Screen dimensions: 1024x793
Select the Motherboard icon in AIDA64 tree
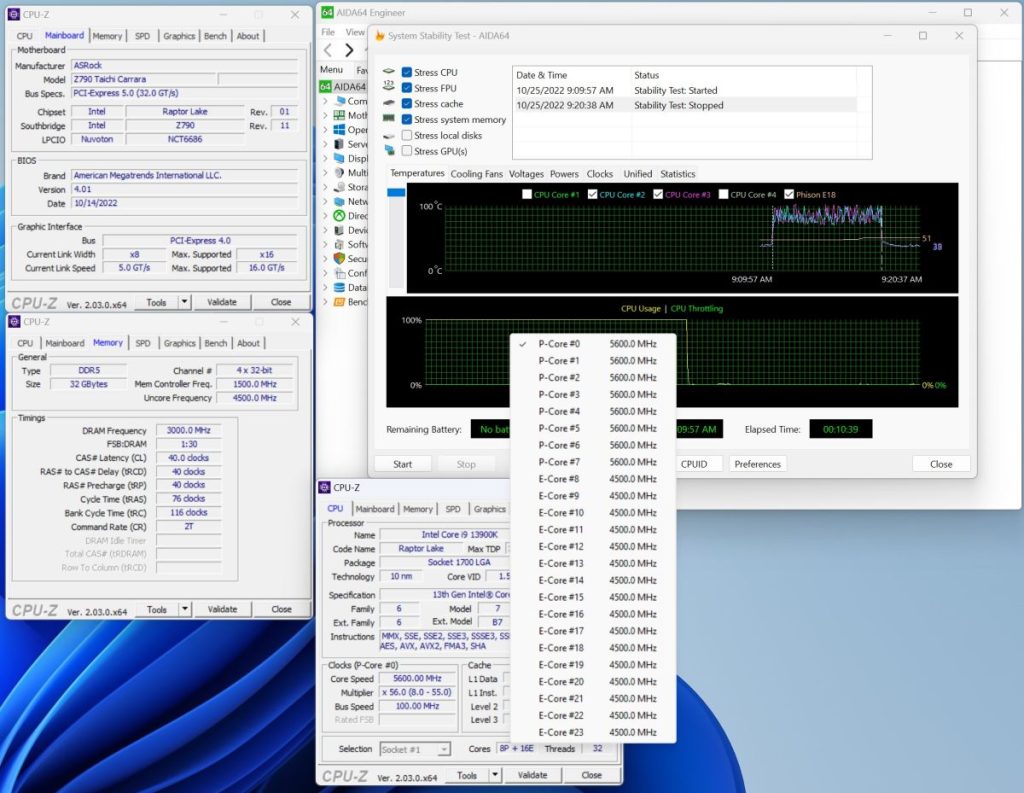(339, 115)
